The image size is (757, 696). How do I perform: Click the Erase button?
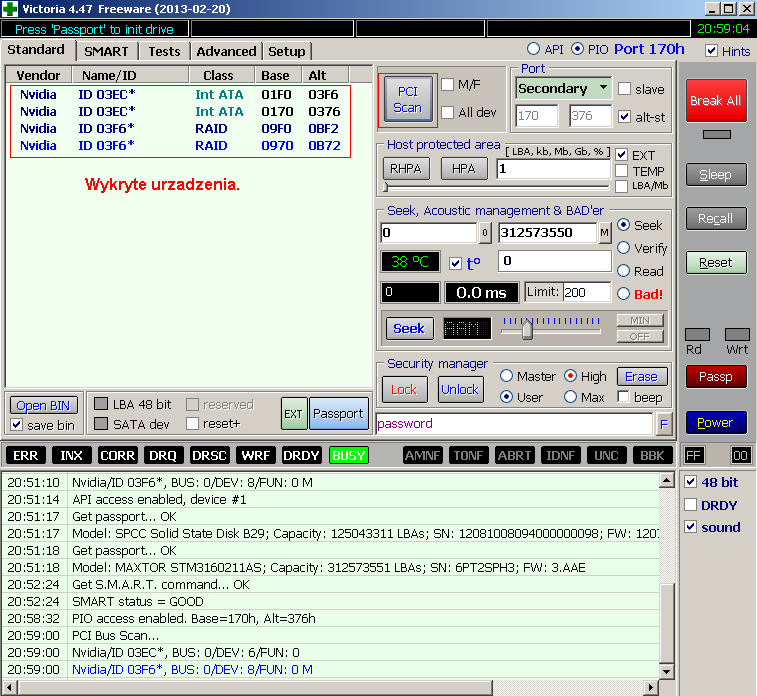642,376
